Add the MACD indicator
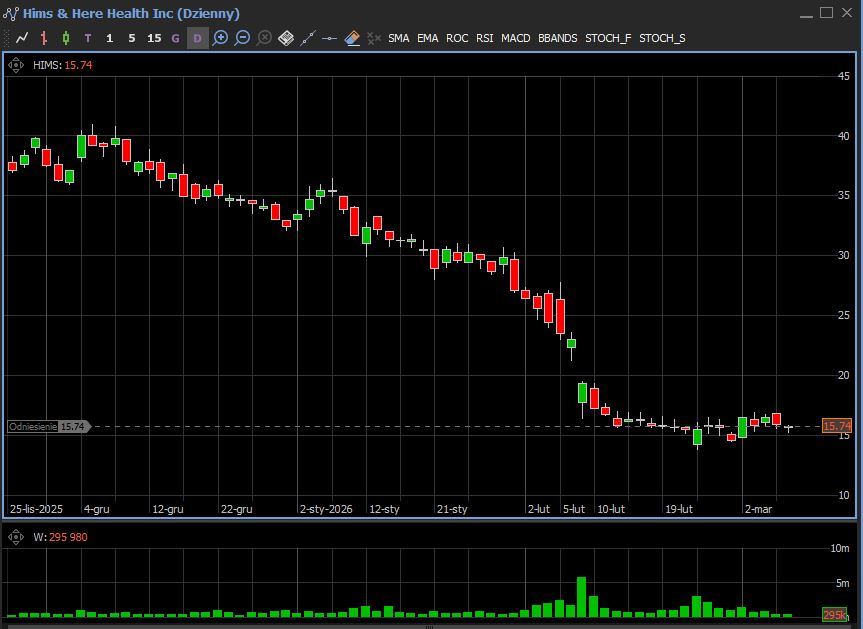This screenshot has width=863, height=629. [x=516, y=38]
